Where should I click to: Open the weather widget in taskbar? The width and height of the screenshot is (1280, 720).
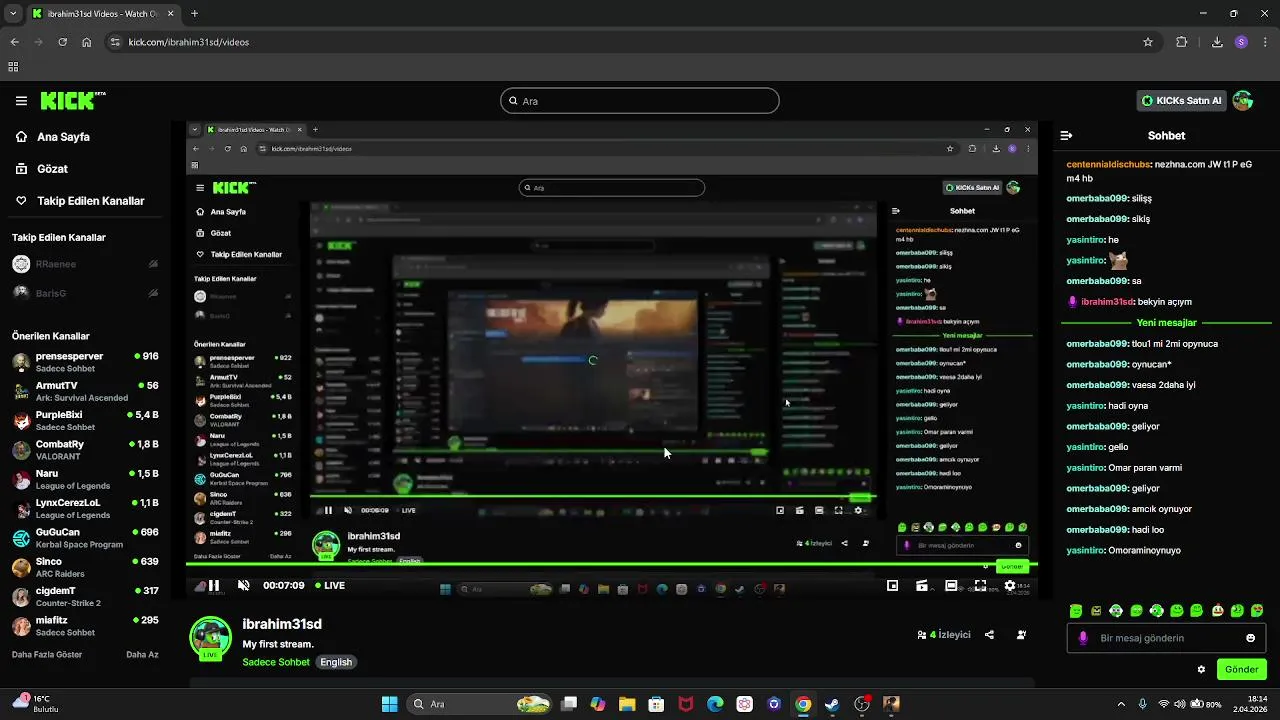(x=35, y=704)
